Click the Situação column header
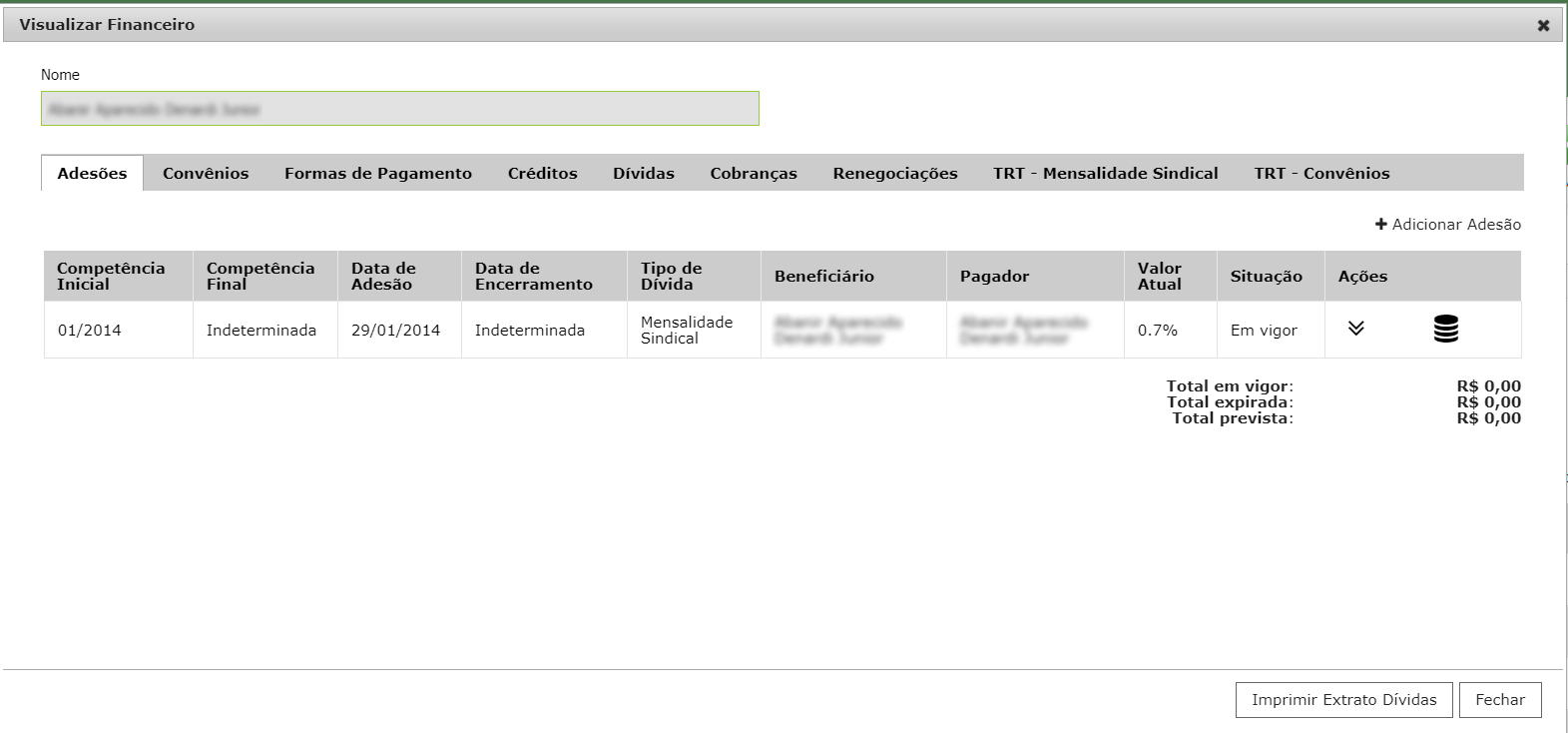Viewport: 1568px width, 733px height. point(1266,277)
